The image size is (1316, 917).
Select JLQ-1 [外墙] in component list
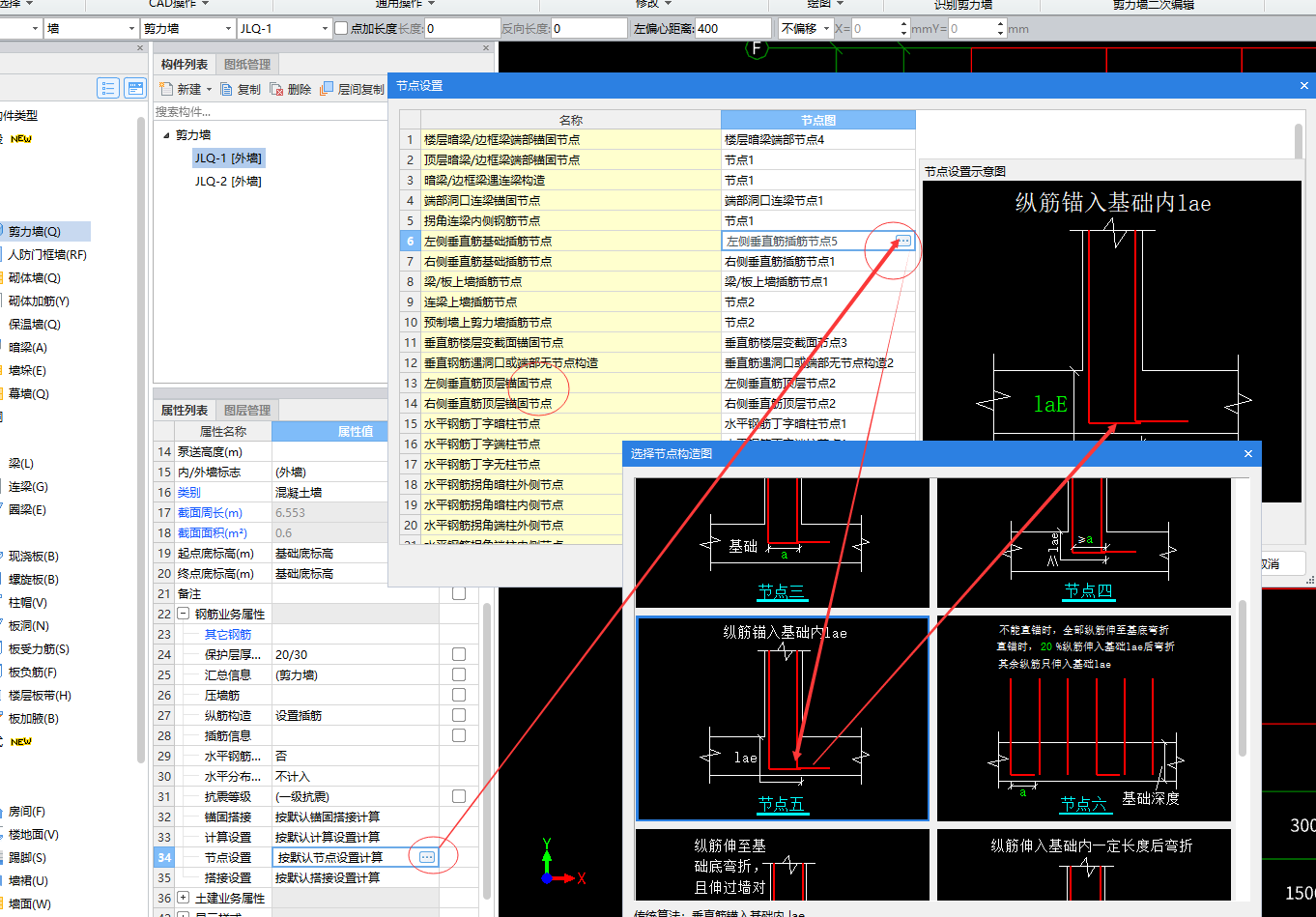[x=228, y=158]
